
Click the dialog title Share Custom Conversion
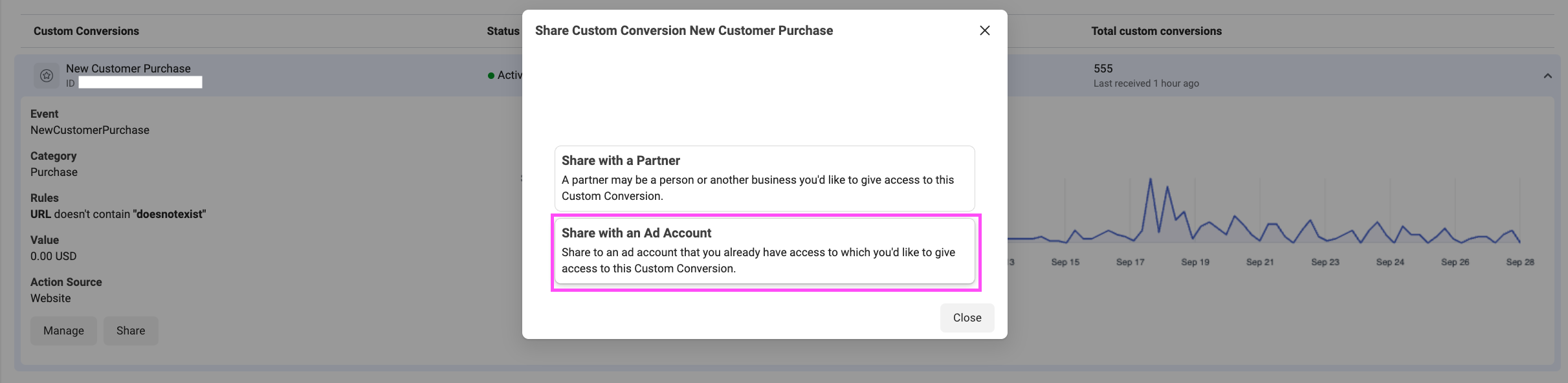pos(684,30)
